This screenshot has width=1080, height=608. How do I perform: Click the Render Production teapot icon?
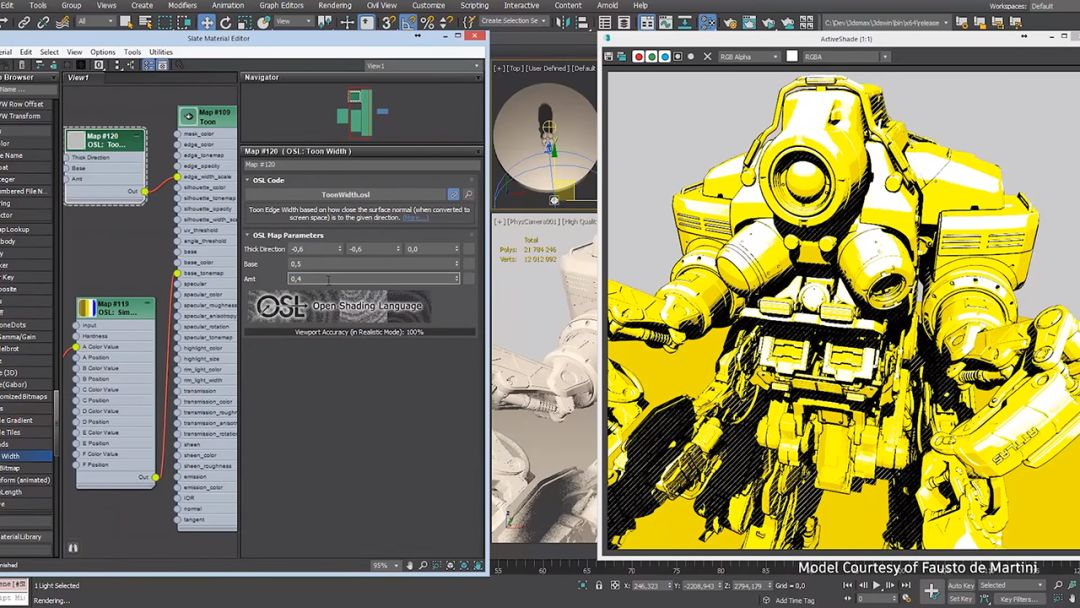point(768,23)
